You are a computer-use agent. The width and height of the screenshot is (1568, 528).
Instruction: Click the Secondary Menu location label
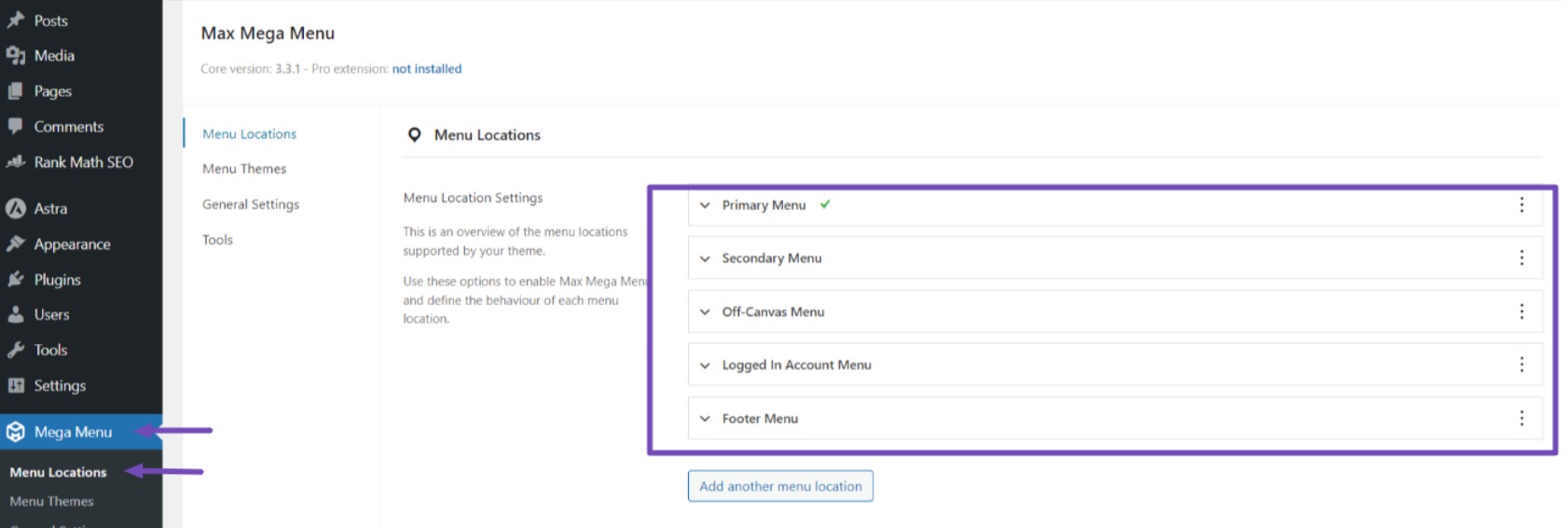coord(772,258)
